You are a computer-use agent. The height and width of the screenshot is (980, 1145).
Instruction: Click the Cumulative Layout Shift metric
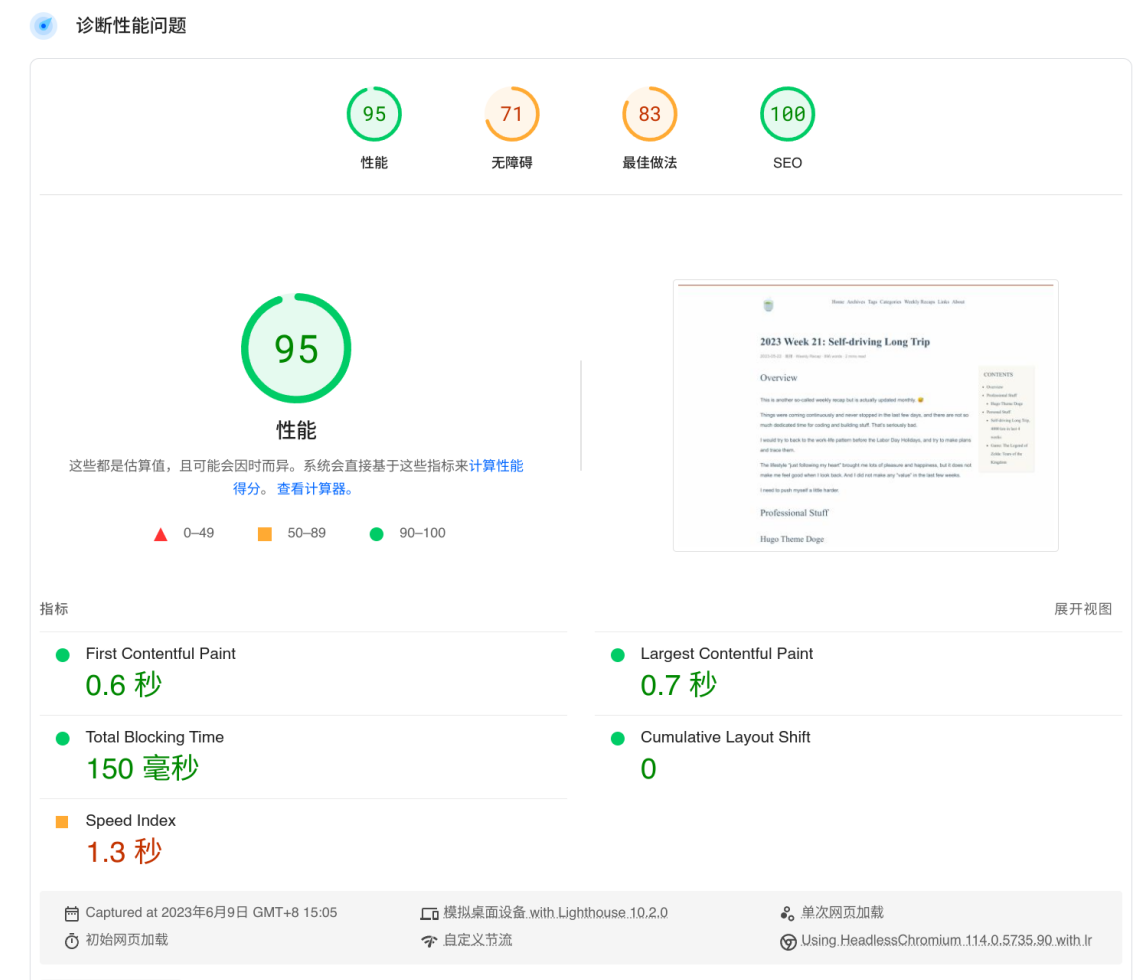pos(725,737)
